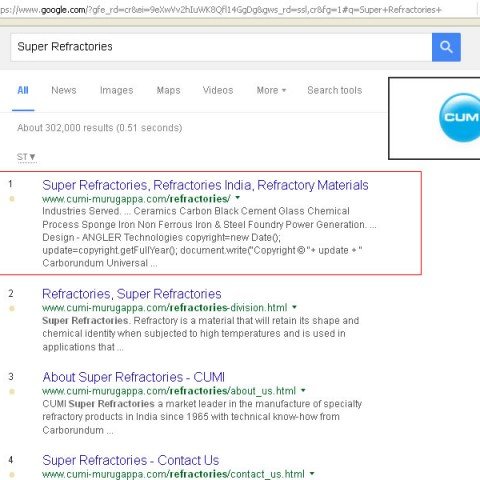Expand arrow next to contact_us.html URL
The width and height of the screenshot is (480, 480).
[312, 473]
